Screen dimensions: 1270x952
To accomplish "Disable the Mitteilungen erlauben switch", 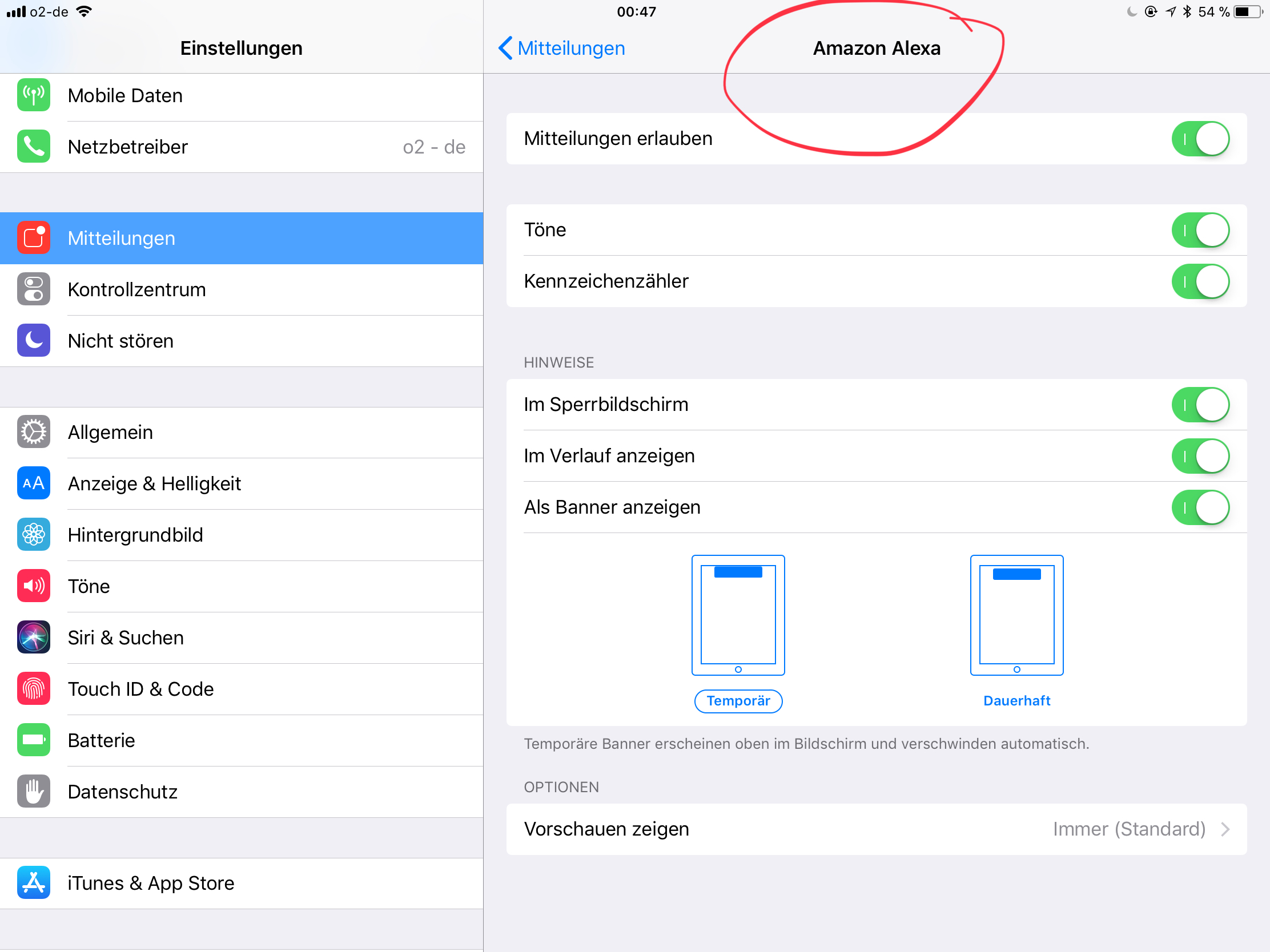I will [x=1200, y=138].
